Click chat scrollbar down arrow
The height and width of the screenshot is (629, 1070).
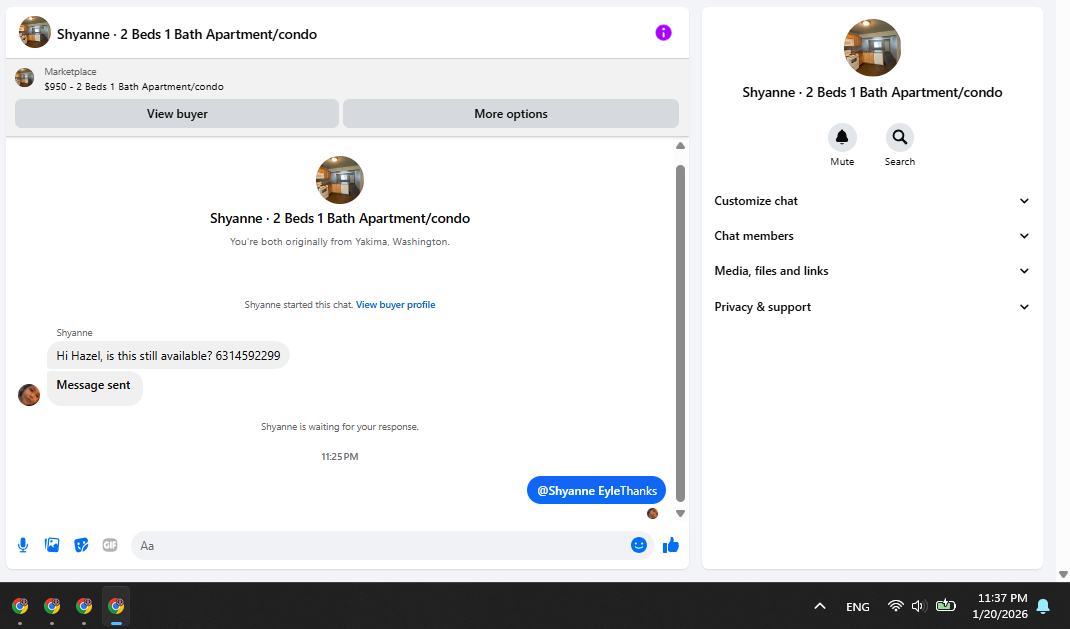coord(680,514)
